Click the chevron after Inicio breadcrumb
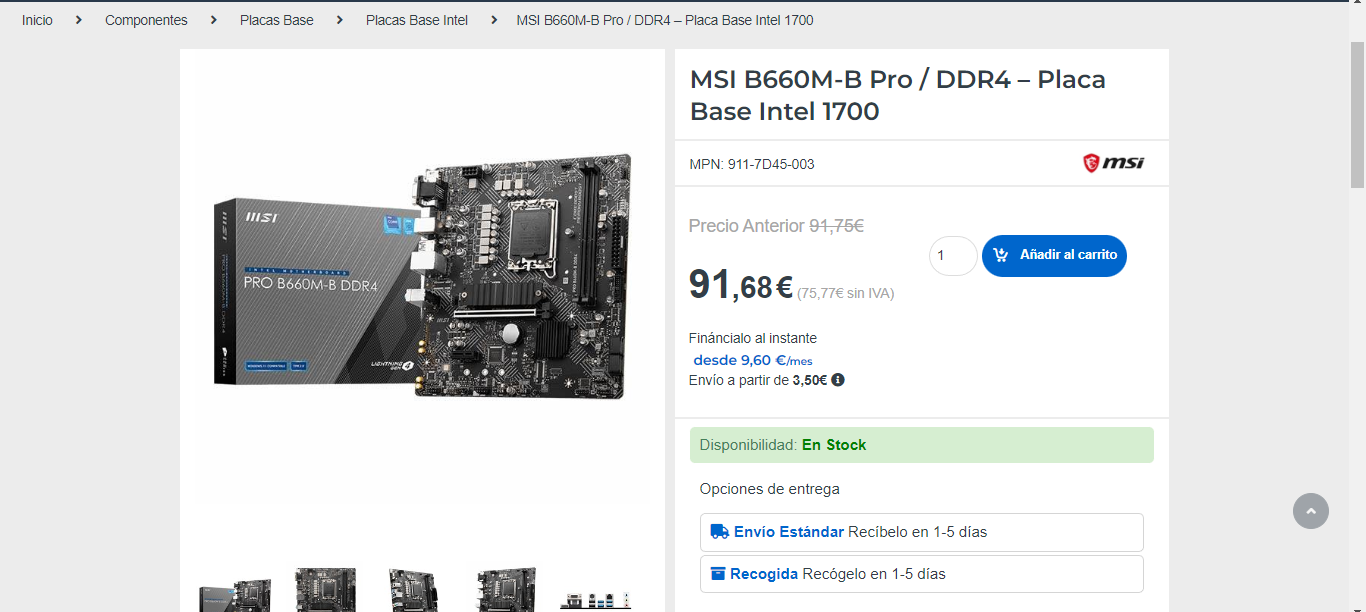1366x612 pixels. tap(79, 20)
